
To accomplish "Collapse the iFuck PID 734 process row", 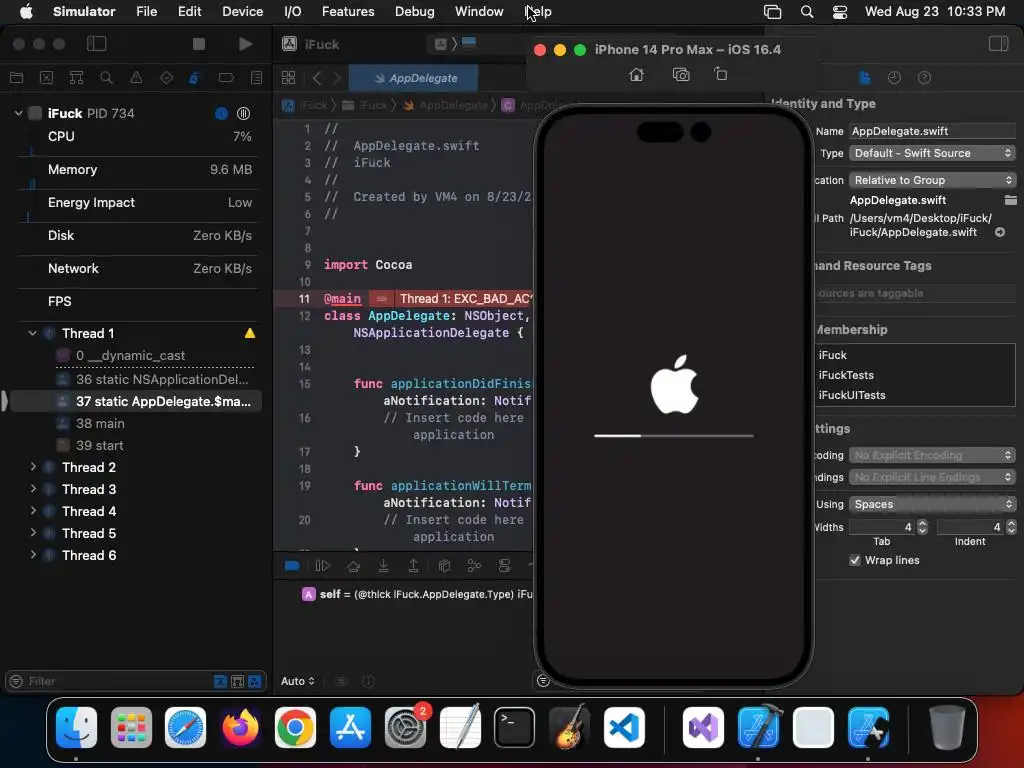I will pyautogui.click(x=18, y=113).
